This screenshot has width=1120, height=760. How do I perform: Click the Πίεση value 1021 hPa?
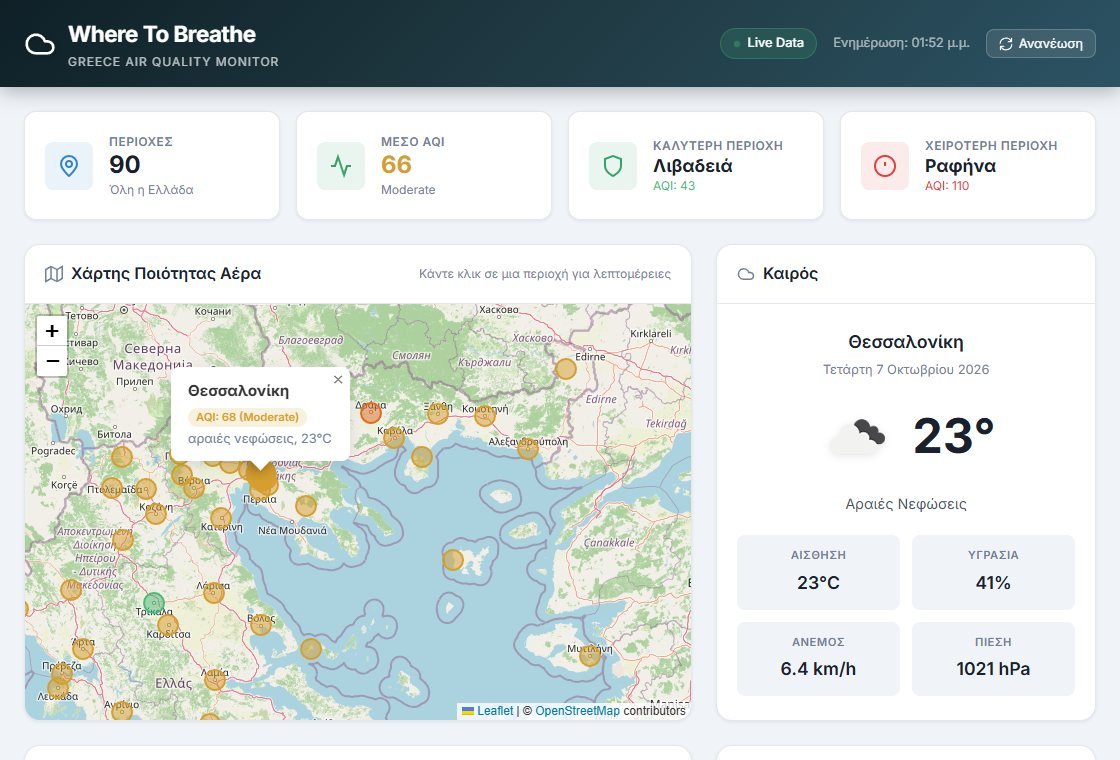coord(993,669)
